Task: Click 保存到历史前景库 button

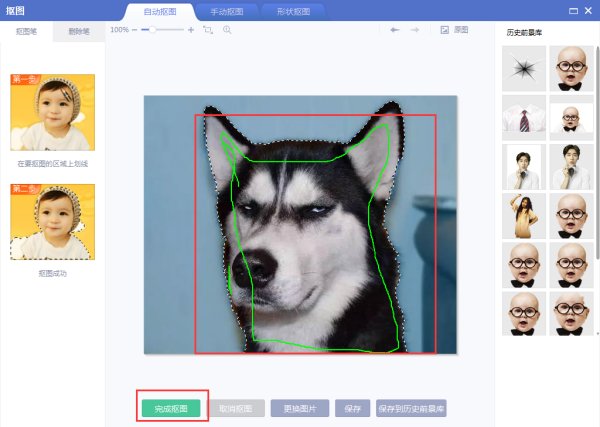Action: [x=411, y=408]
